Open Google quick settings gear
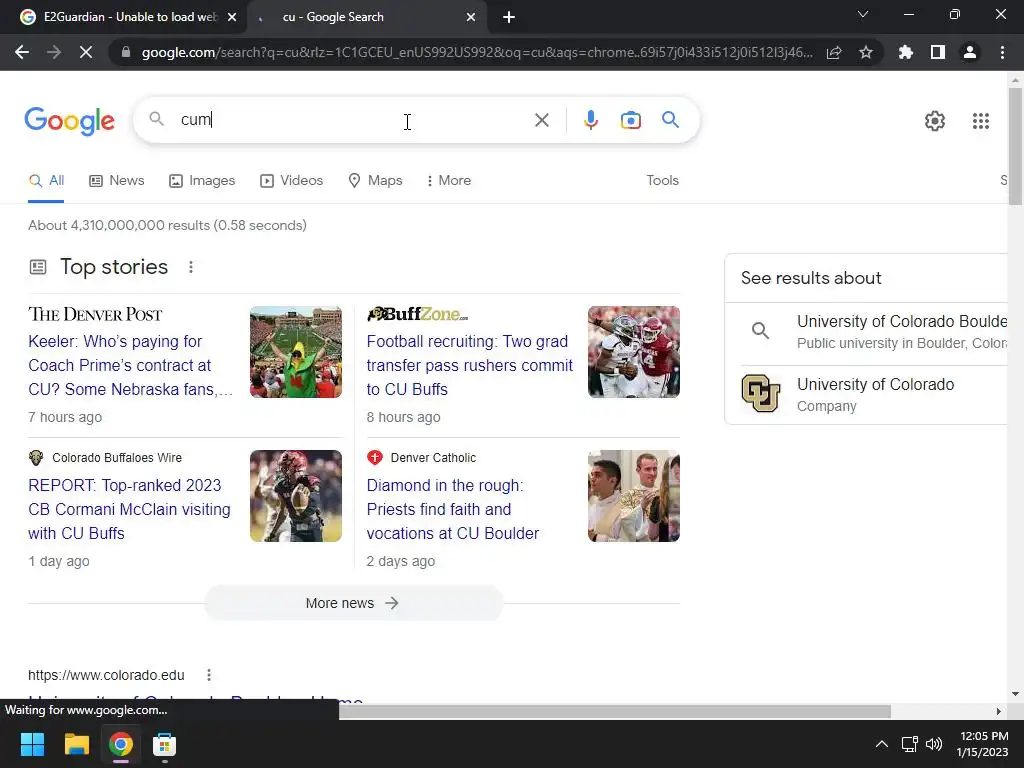Screen dimensions: 1024x768 click(935, 121)
